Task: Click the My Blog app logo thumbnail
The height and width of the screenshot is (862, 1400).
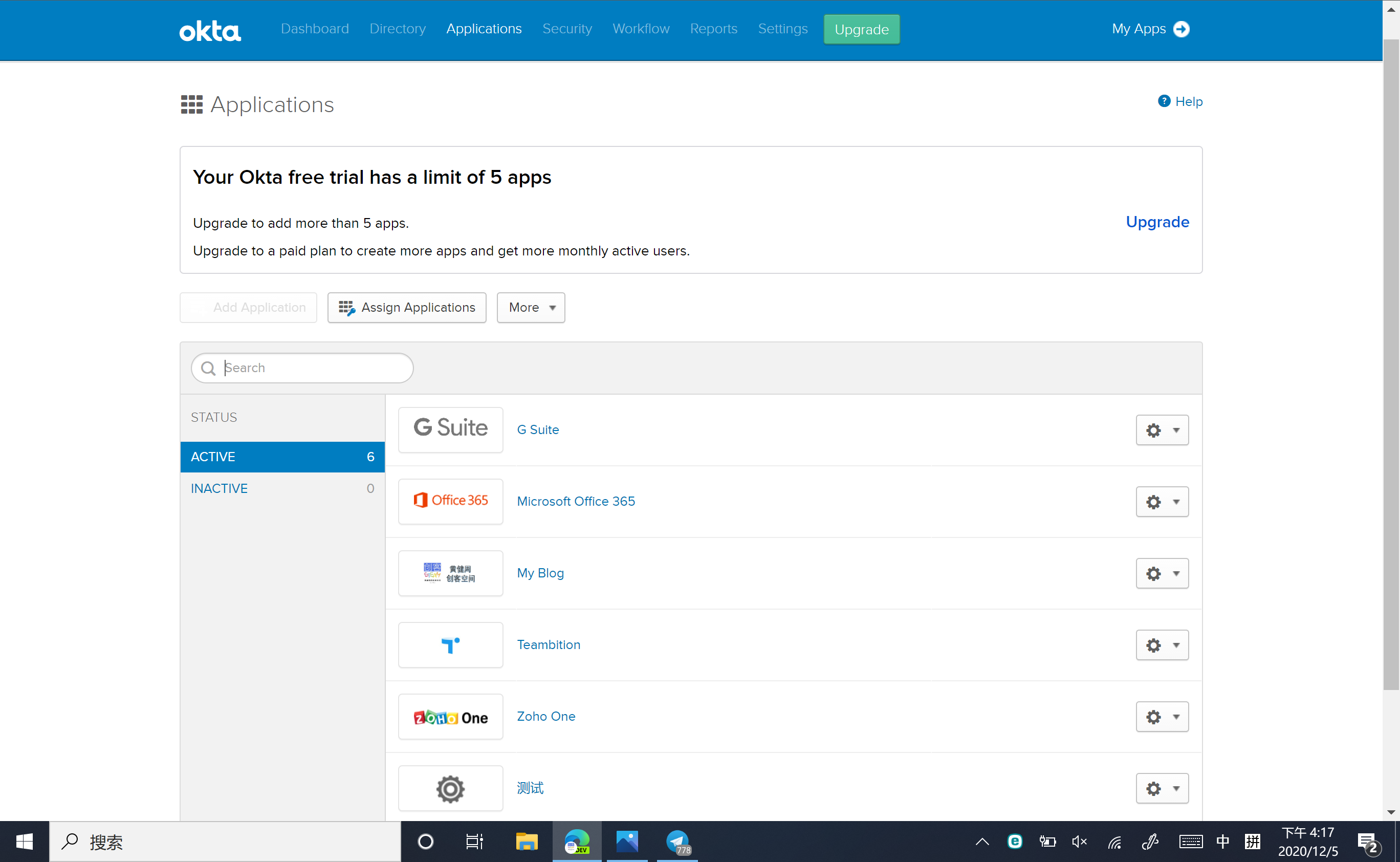Action: point(450,573)
